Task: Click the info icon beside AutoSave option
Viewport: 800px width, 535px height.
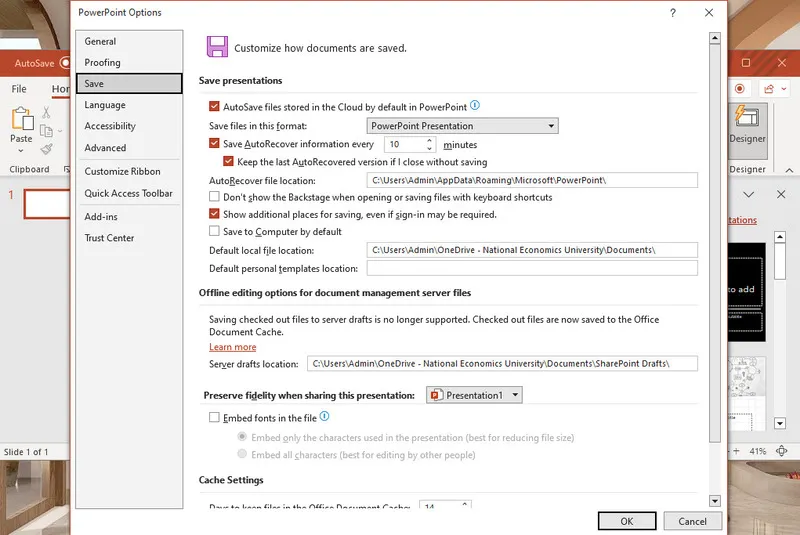Action: [475, 105]
